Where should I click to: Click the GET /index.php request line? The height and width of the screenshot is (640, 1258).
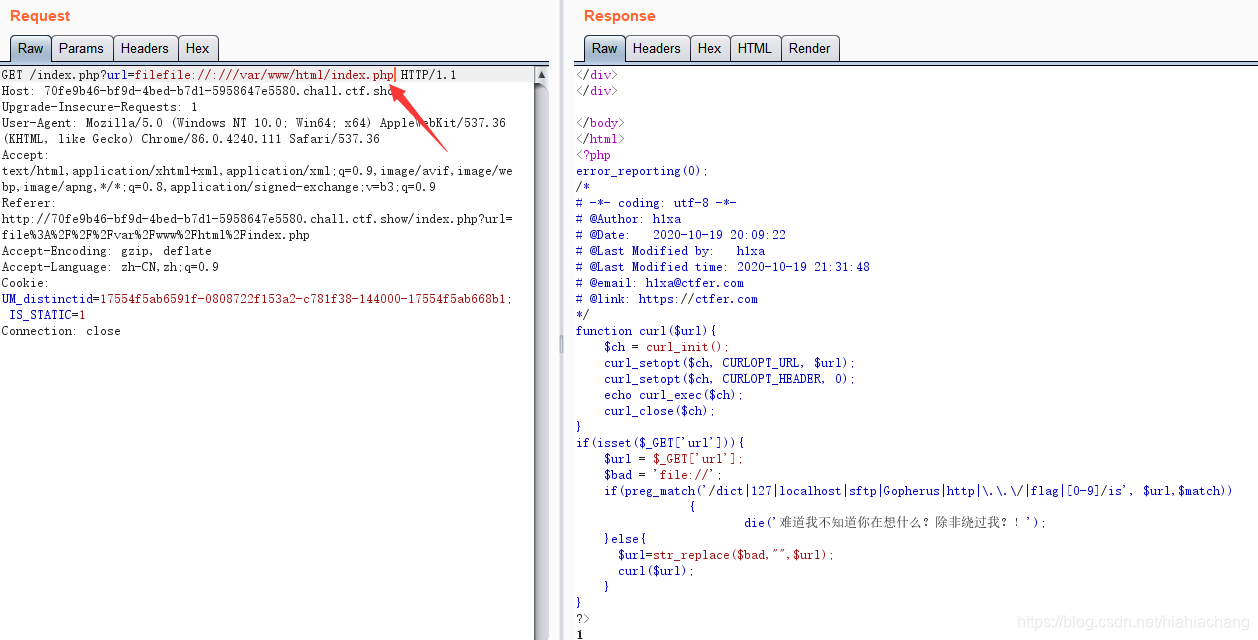point(229,75)
